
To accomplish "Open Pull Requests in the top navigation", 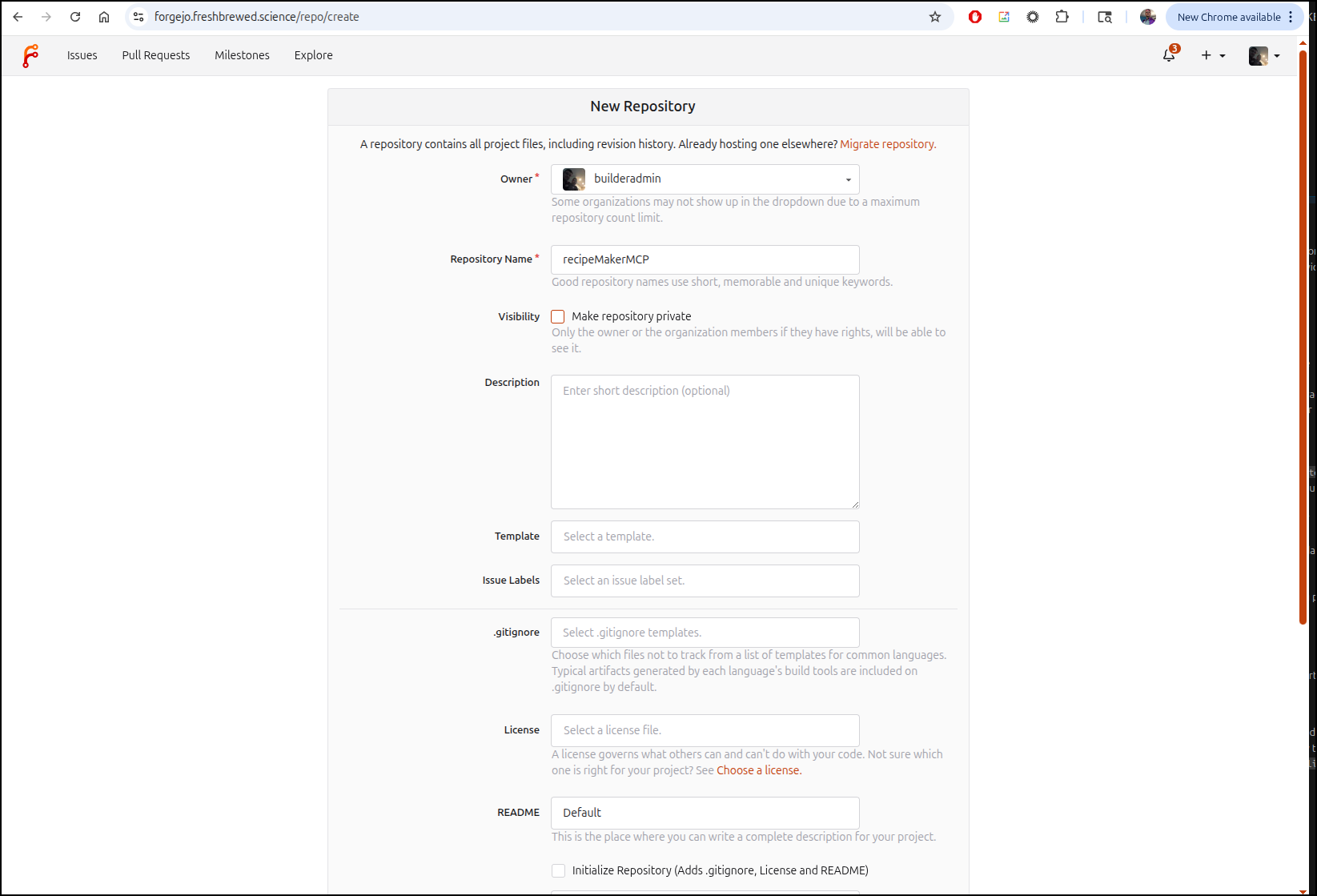I will [156, 55].
